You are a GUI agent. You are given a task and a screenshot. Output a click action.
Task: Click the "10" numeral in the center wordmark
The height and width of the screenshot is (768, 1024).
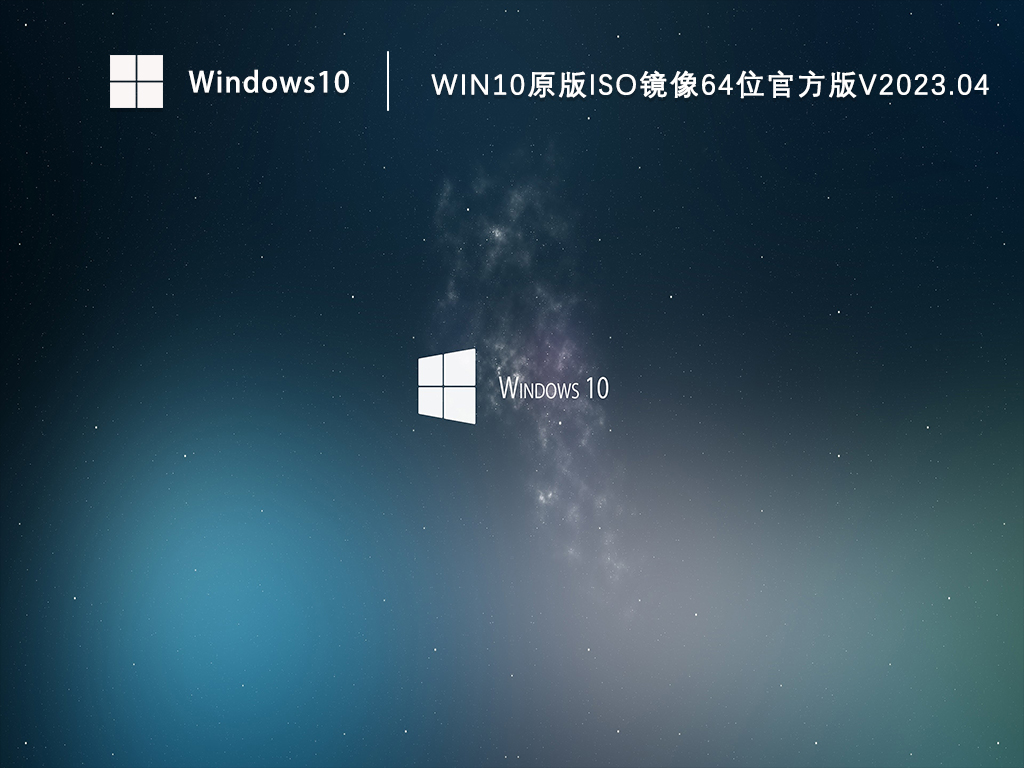coord(597,388)
